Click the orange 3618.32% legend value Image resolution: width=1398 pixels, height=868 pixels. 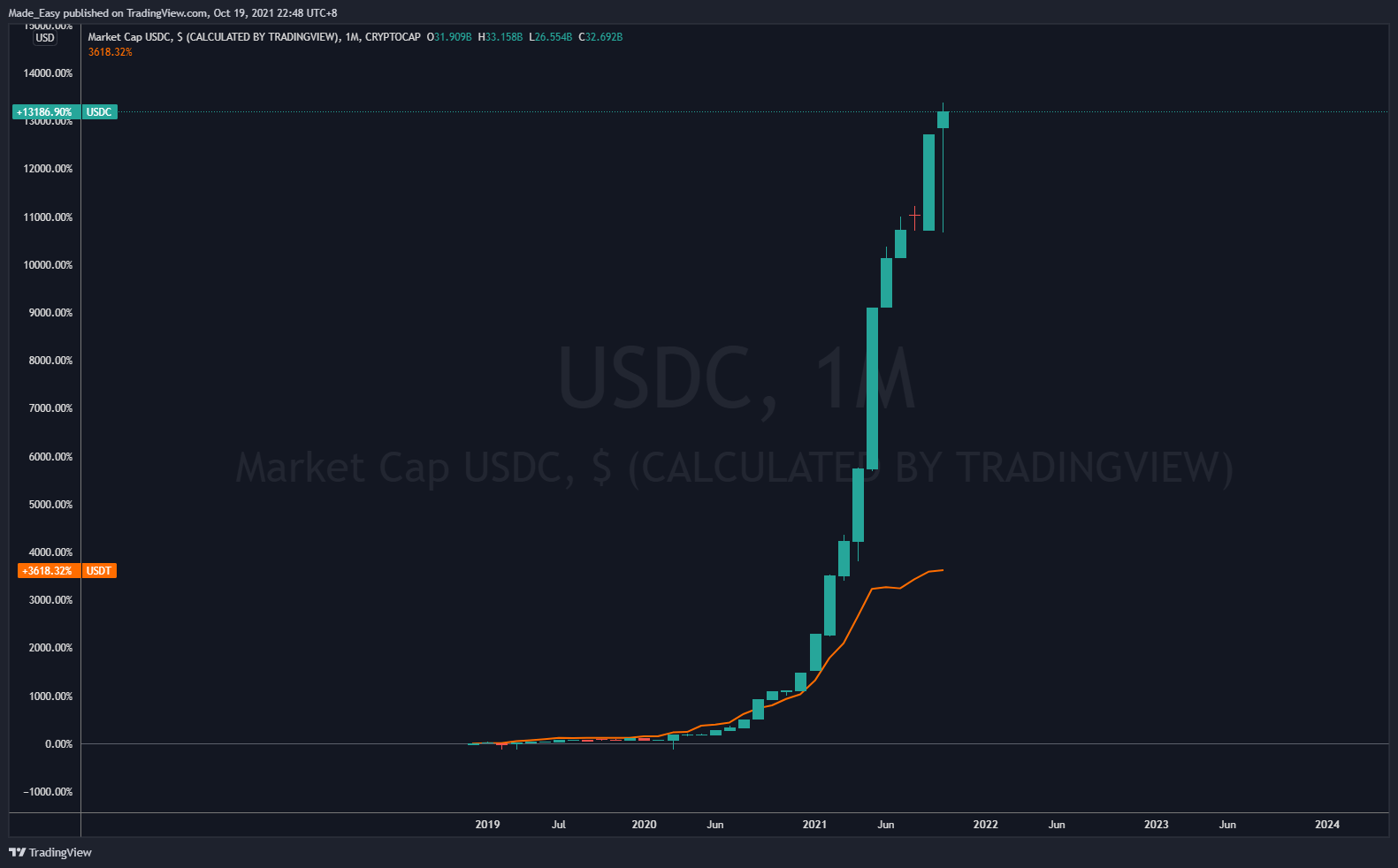pyautogui.click(x=111, y=52)
